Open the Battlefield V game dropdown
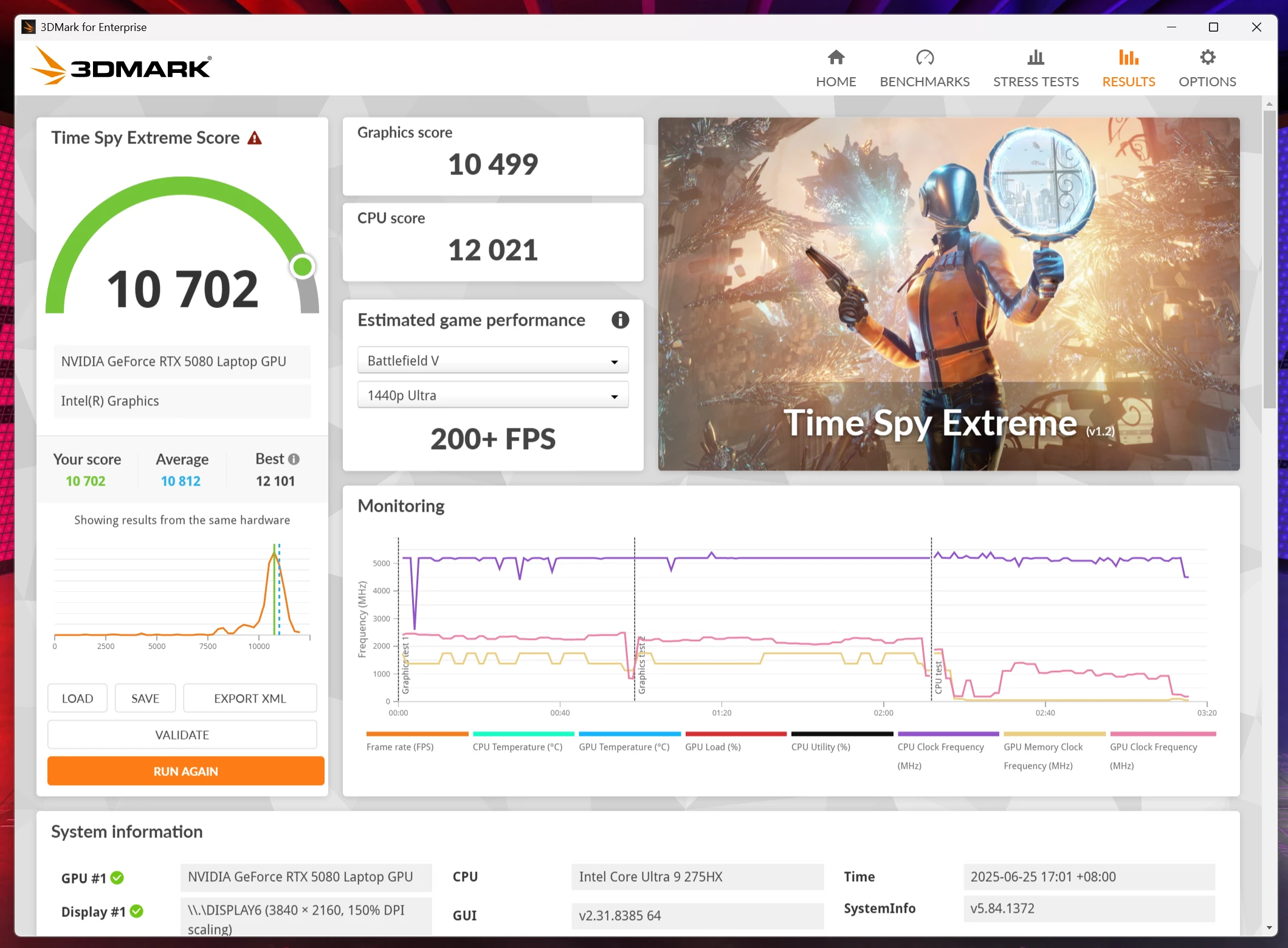1288x948 pixels. pos(492,361)
